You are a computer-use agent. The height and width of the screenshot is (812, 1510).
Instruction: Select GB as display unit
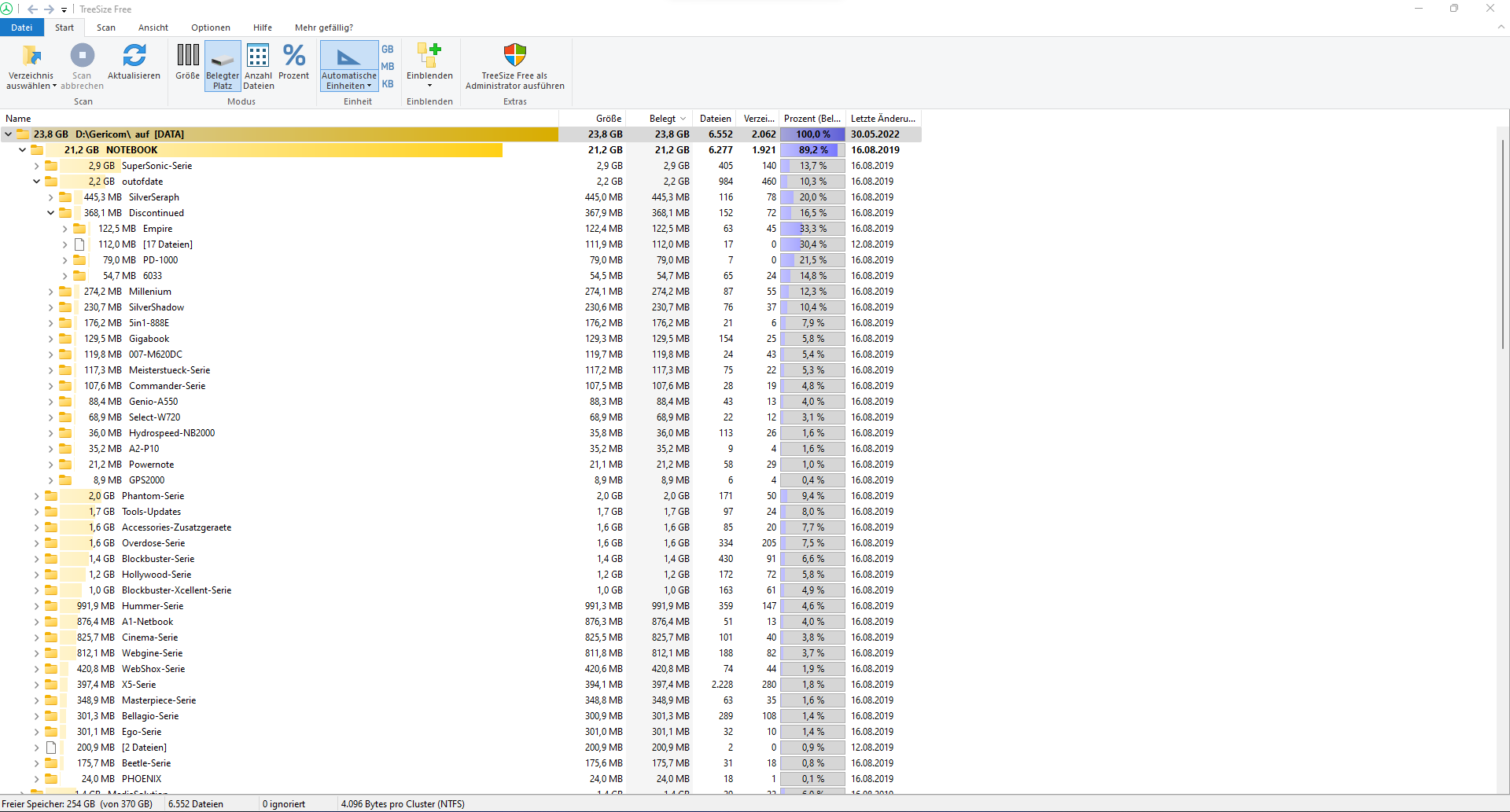click(x=388, y=49)
